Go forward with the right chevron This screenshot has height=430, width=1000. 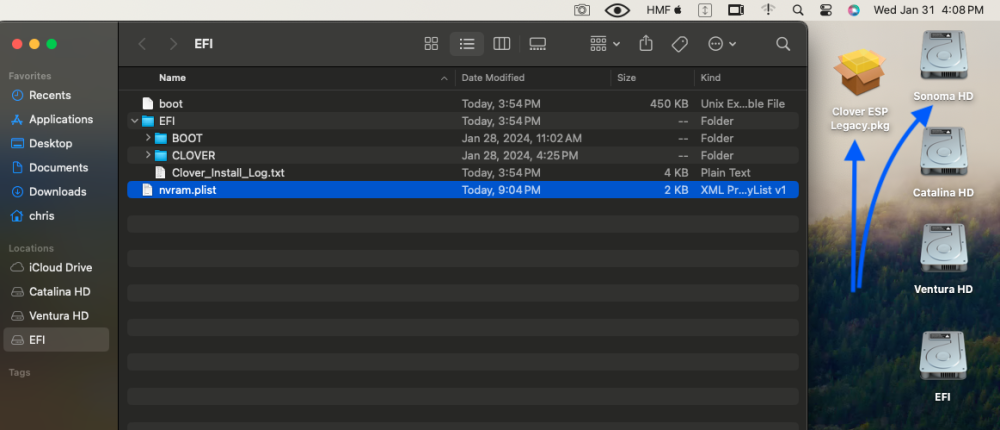point(173,44)
